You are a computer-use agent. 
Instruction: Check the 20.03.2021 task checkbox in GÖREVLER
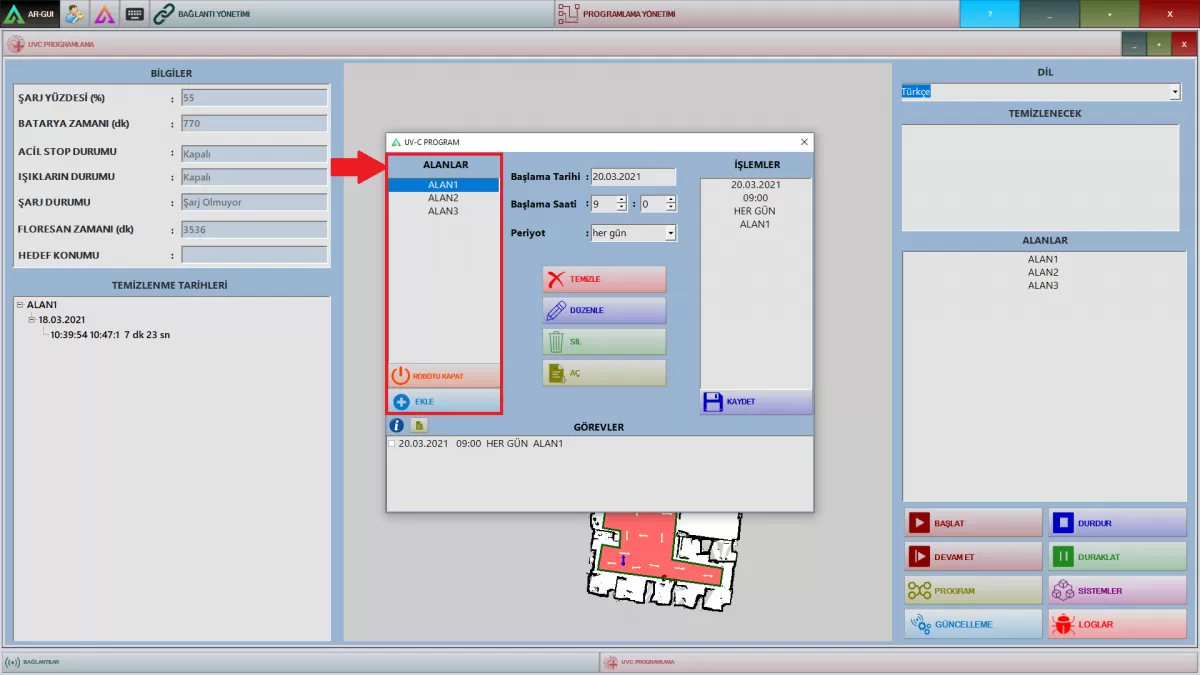[x=392, y=444]
